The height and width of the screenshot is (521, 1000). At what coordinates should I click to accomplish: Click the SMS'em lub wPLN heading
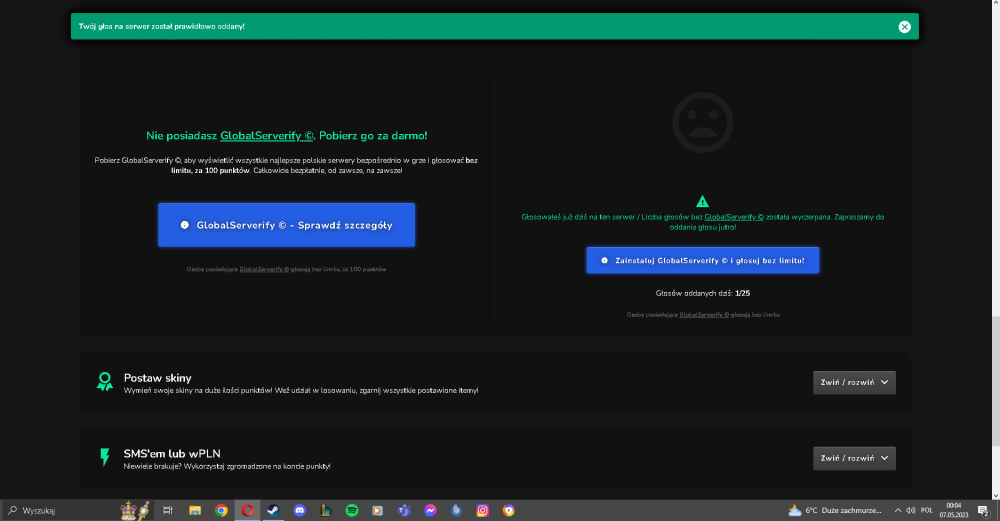coord(172,454)
